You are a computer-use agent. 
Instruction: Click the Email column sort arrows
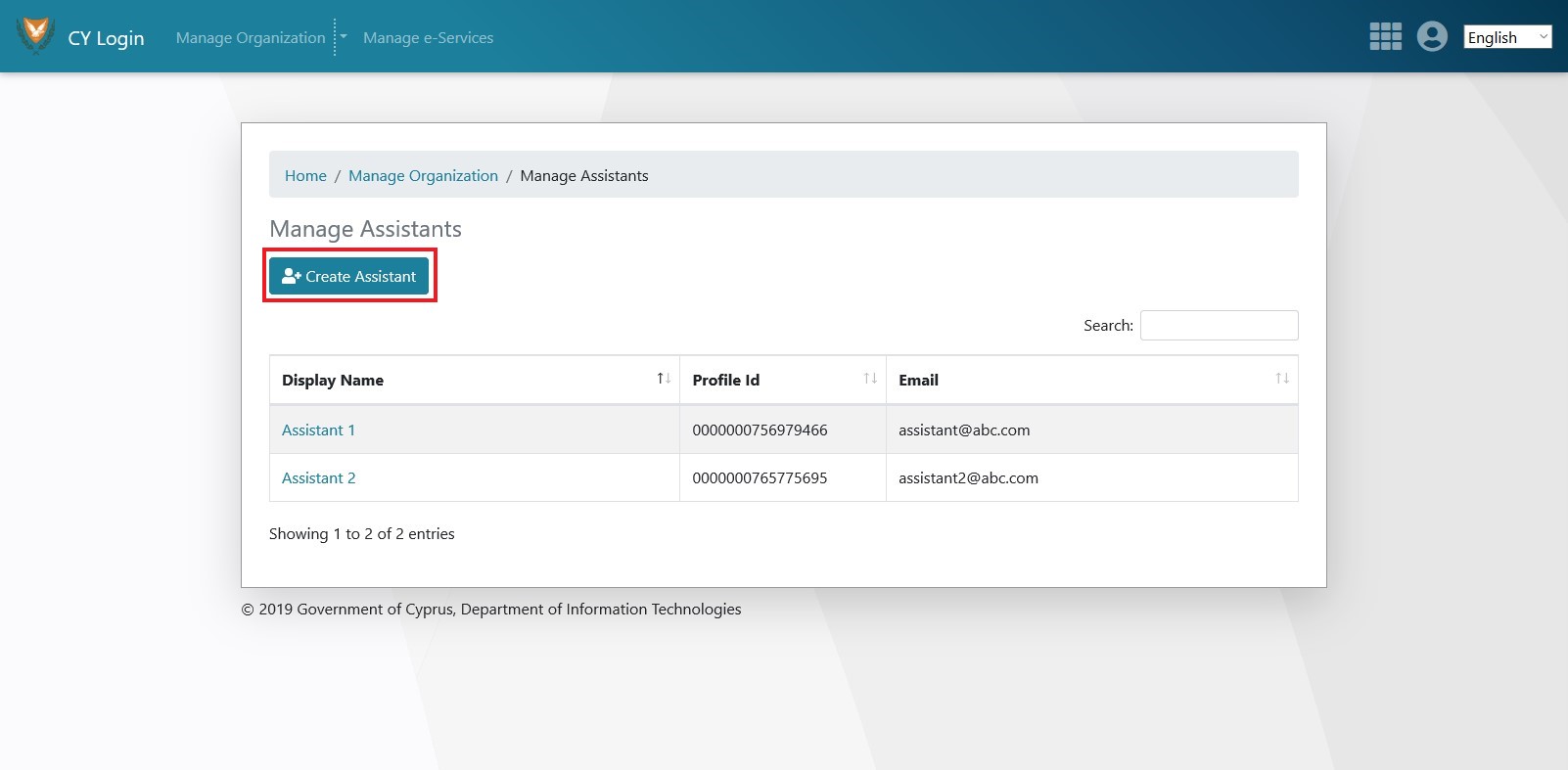(x=1281, y=380)
